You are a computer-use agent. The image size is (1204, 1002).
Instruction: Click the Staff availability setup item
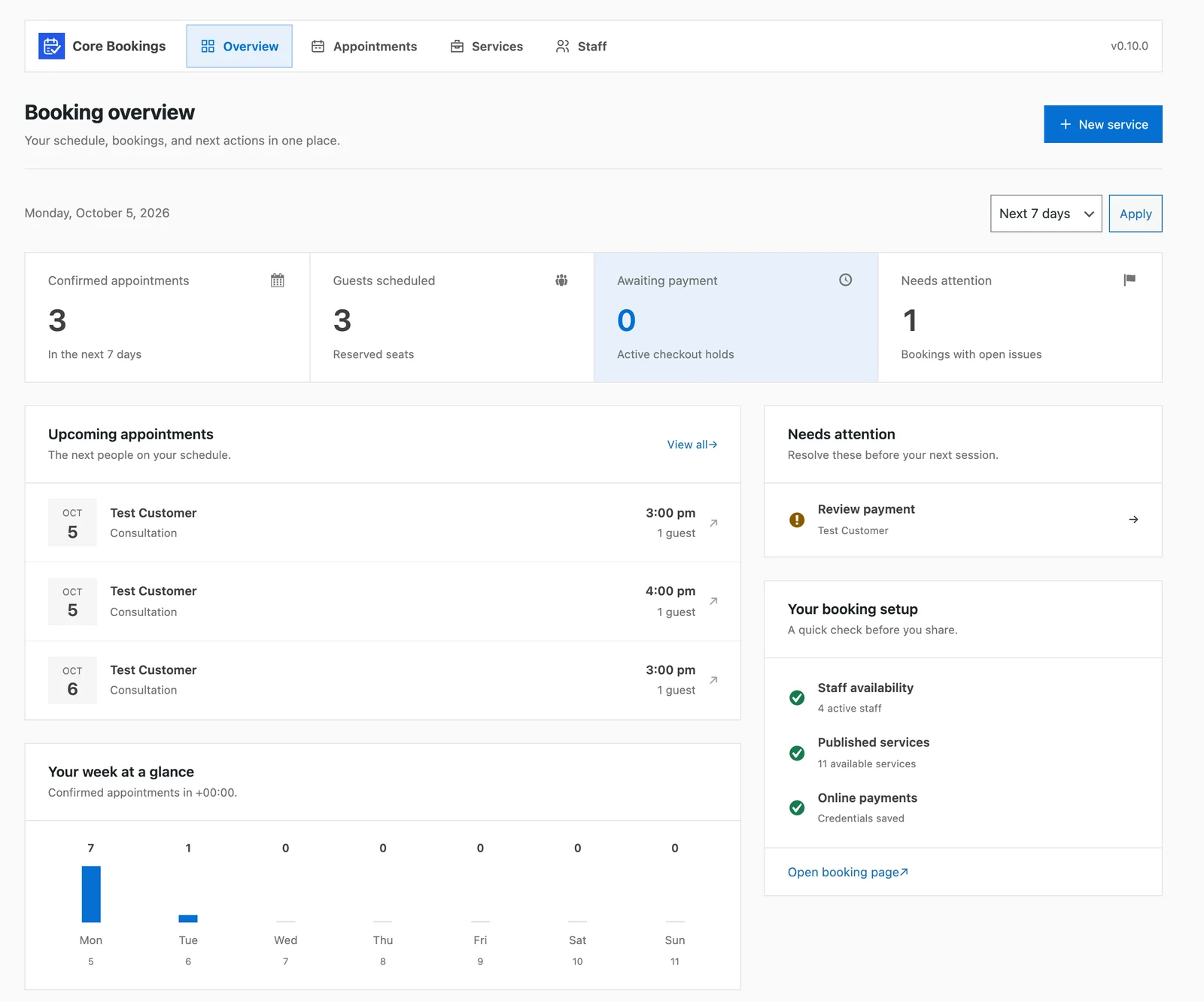[x=963, y=697]
